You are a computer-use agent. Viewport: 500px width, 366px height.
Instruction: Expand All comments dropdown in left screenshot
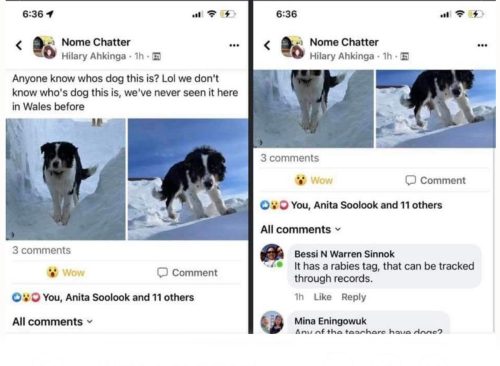coord(53,322)
